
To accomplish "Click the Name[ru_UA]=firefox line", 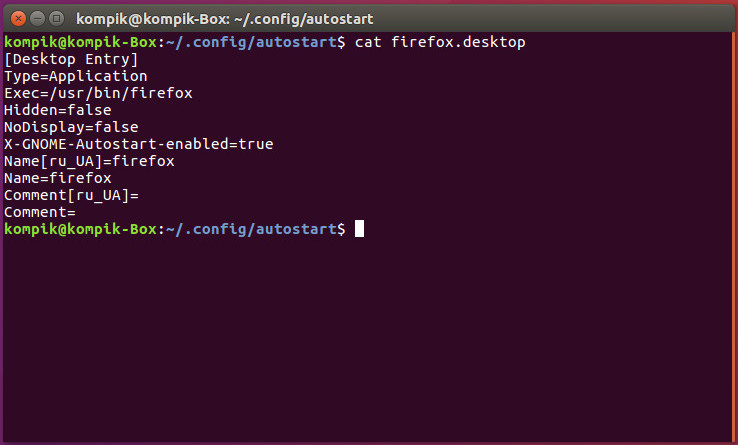I will (x=89, y=161).
